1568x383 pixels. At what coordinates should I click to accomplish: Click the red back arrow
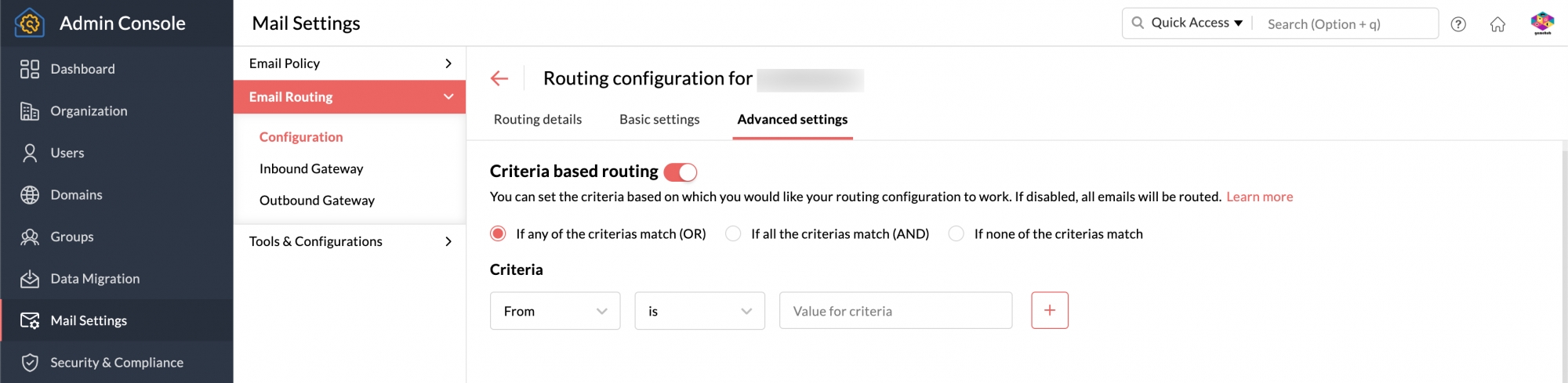499,78
